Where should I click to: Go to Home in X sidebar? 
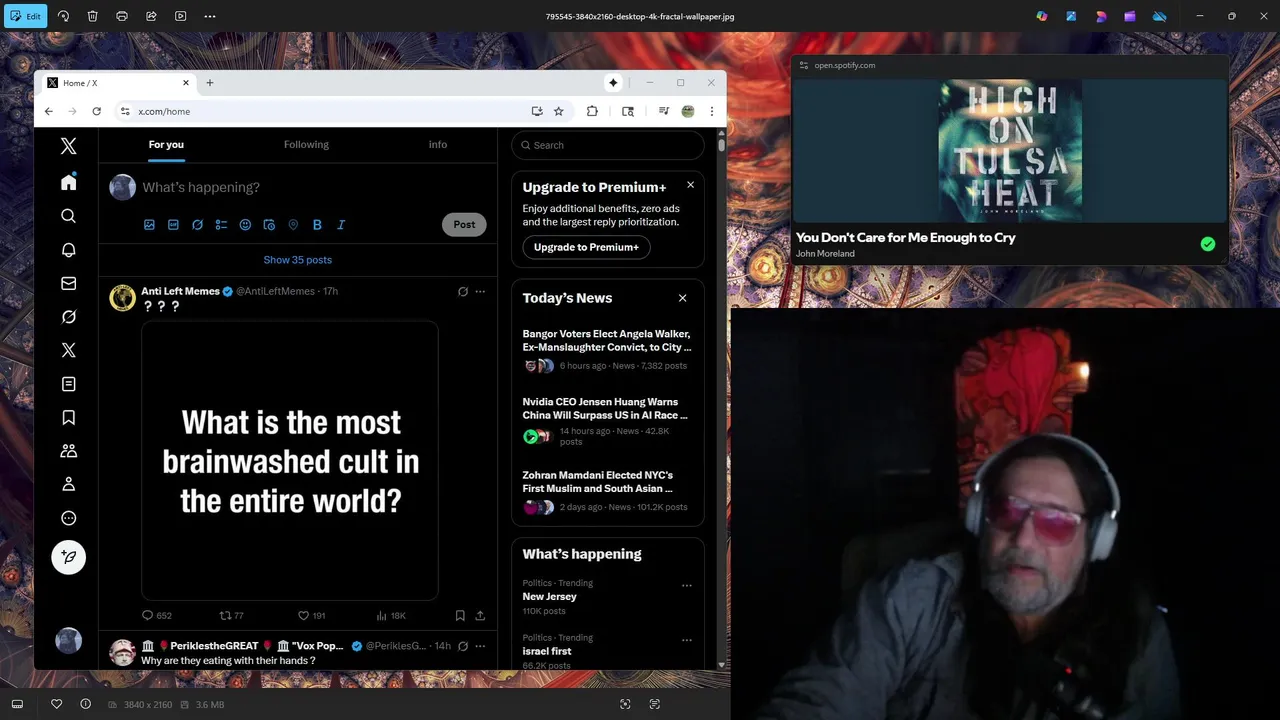[x=68, y=182]
